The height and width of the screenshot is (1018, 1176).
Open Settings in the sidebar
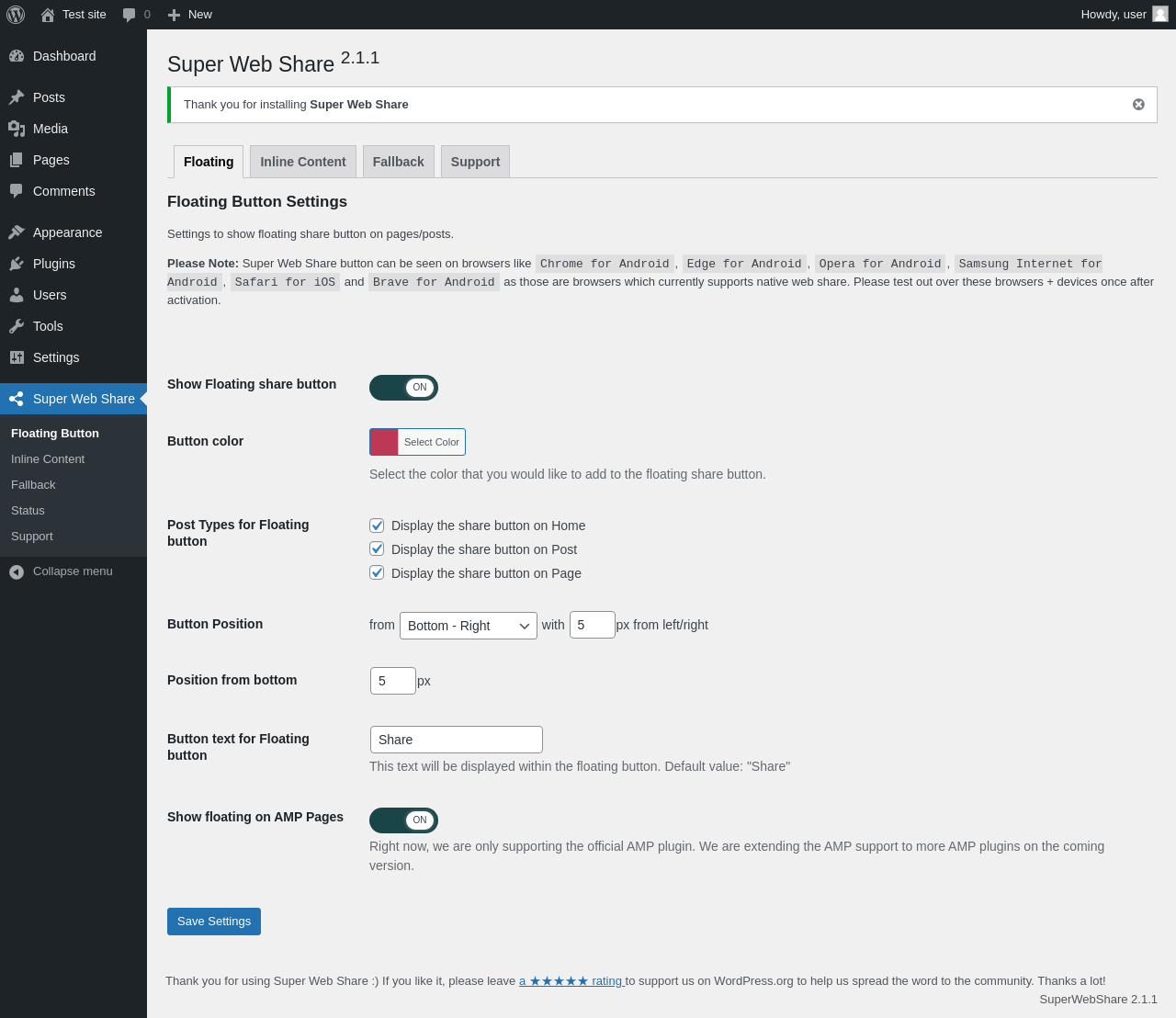click(73, 357)
